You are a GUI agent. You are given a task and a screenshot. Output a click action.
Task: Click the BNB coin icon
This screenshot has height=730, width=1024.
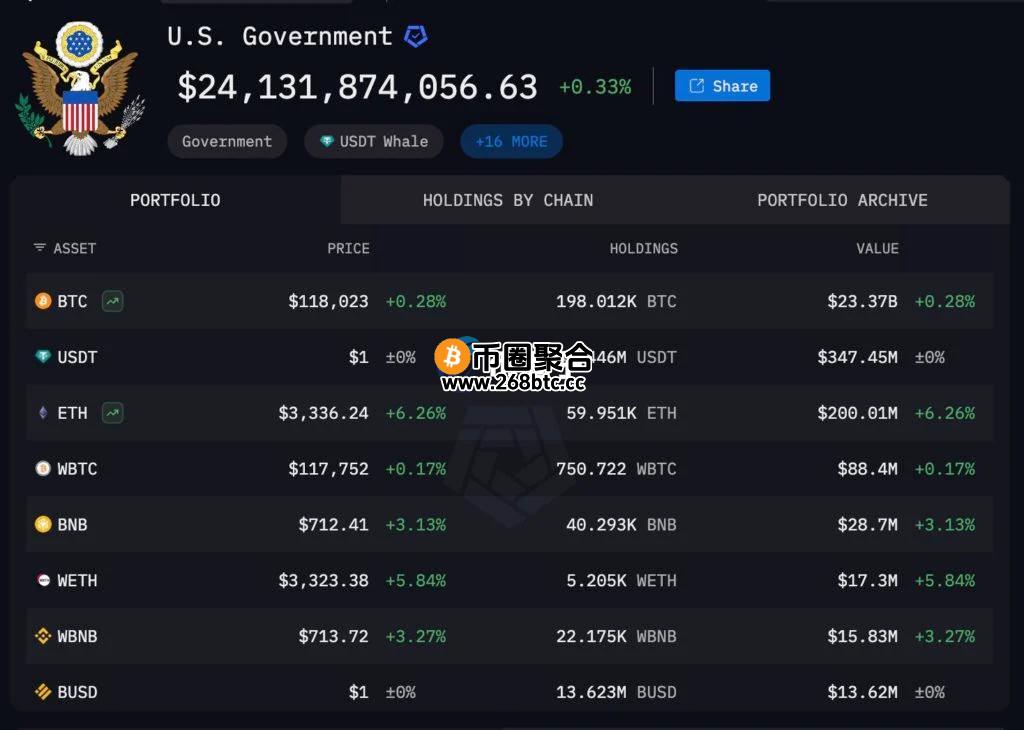coord(43,524)
